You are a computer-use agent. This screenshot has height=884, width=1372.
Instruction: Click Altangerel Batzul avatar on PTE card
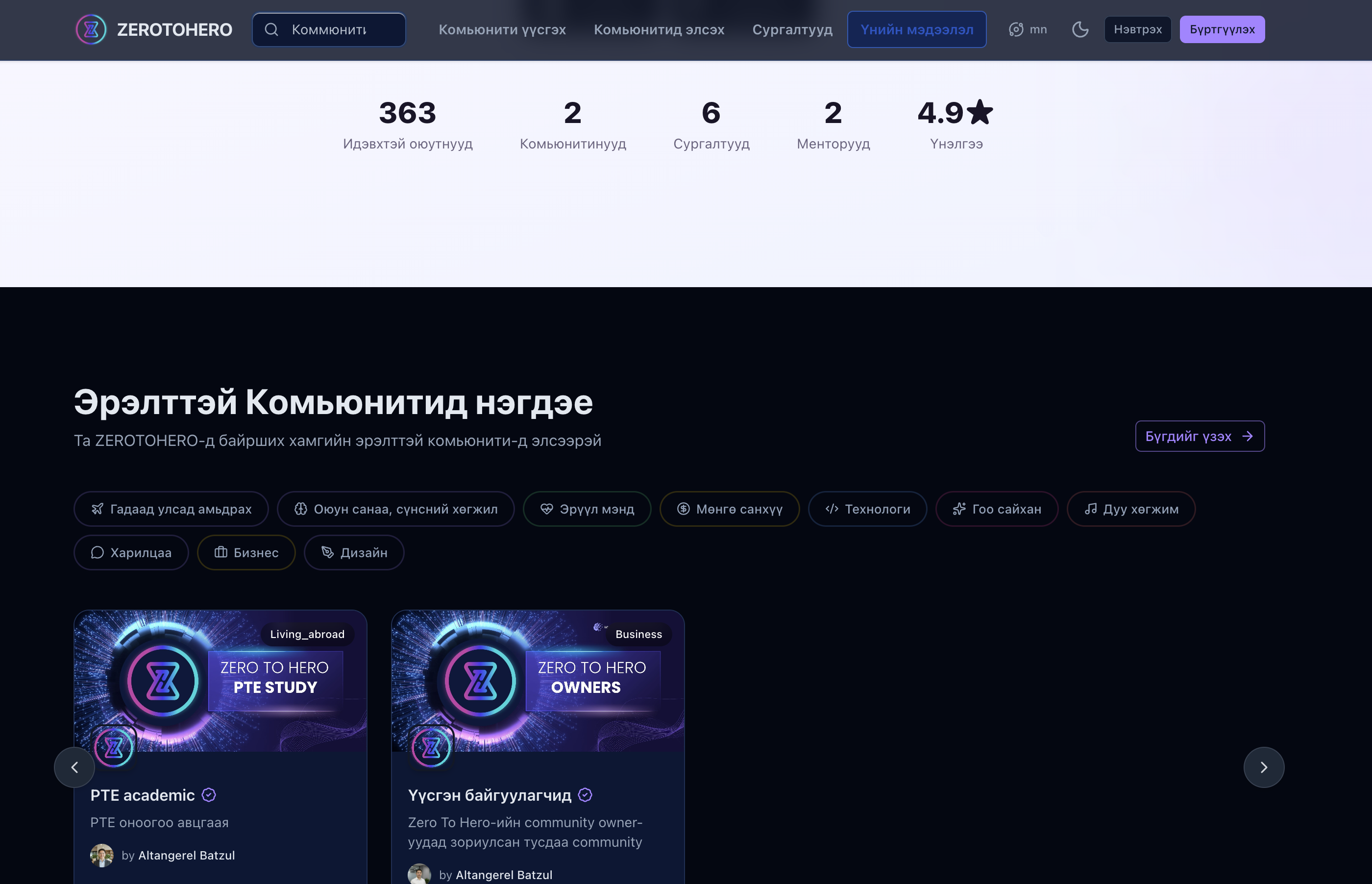tap(102, 855)
